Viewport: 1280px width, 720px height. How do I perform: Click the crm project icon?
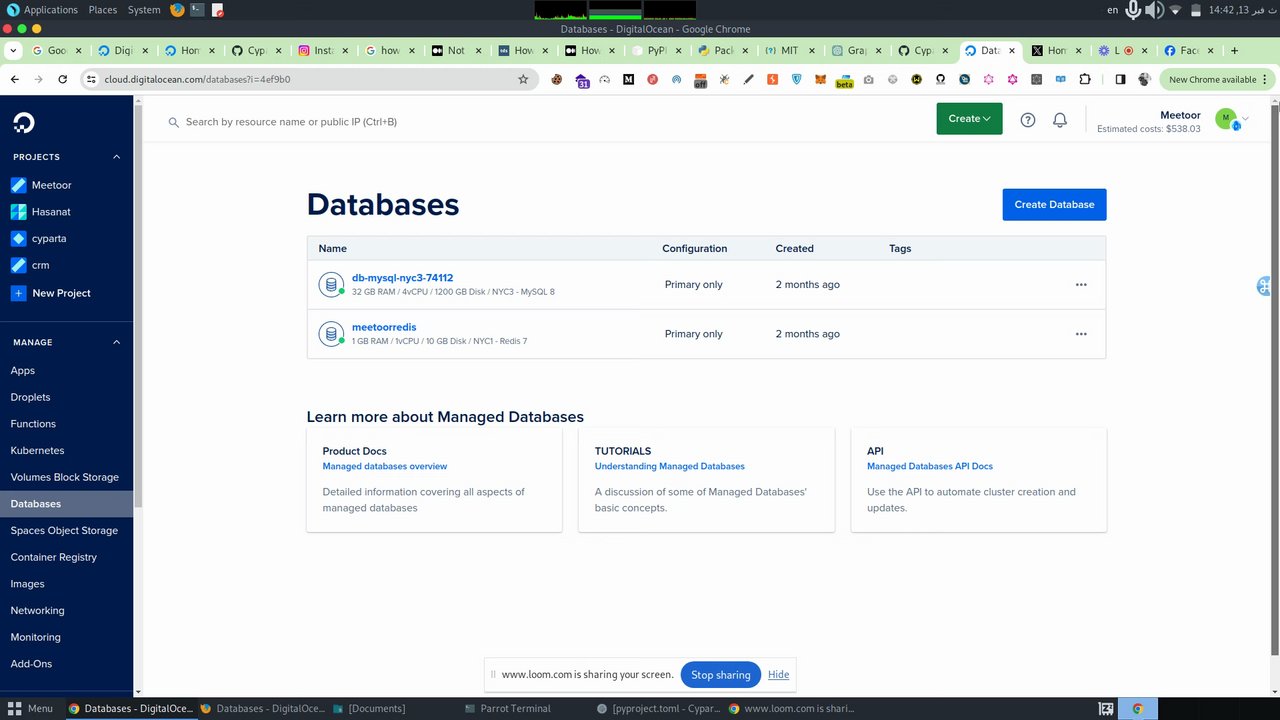(x=17, y=265)
